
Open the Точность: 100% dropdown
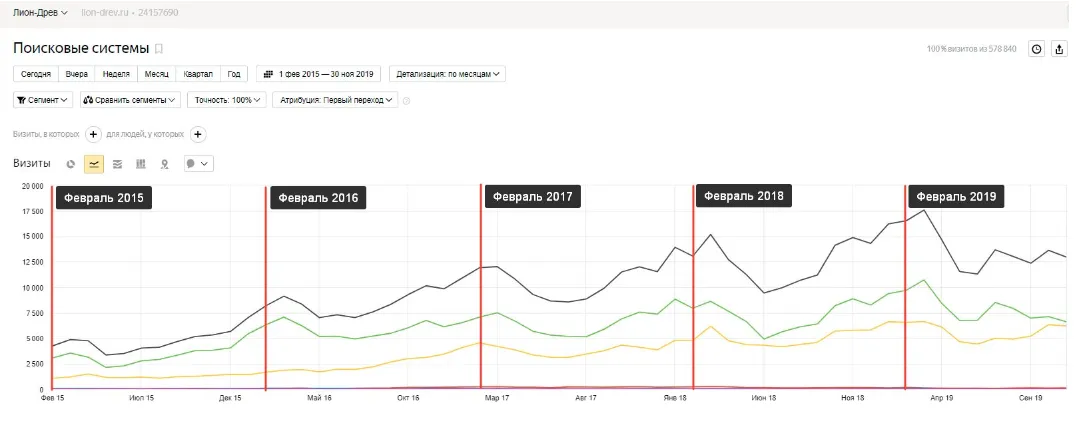pos(227,100)
